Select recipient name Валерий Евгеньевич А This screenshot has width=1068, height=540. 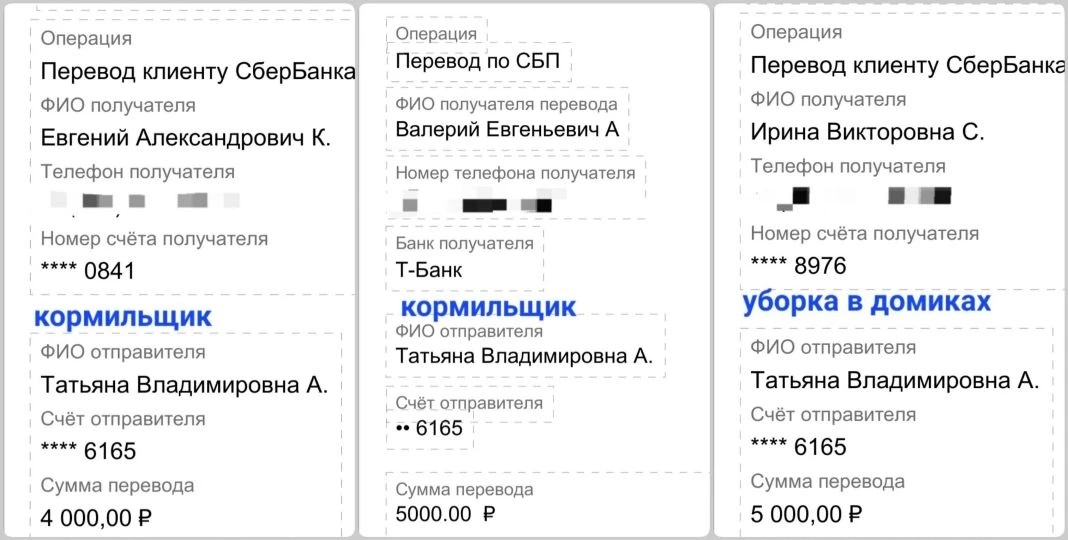click(x=507, y=129)
